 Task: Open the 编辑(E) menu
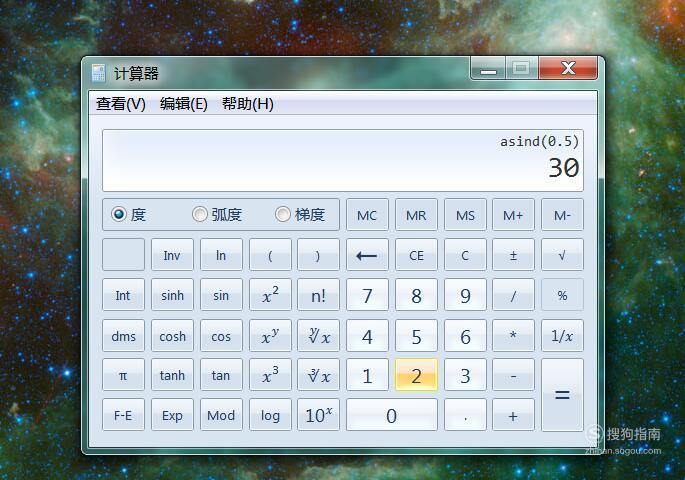coord(183,104)
